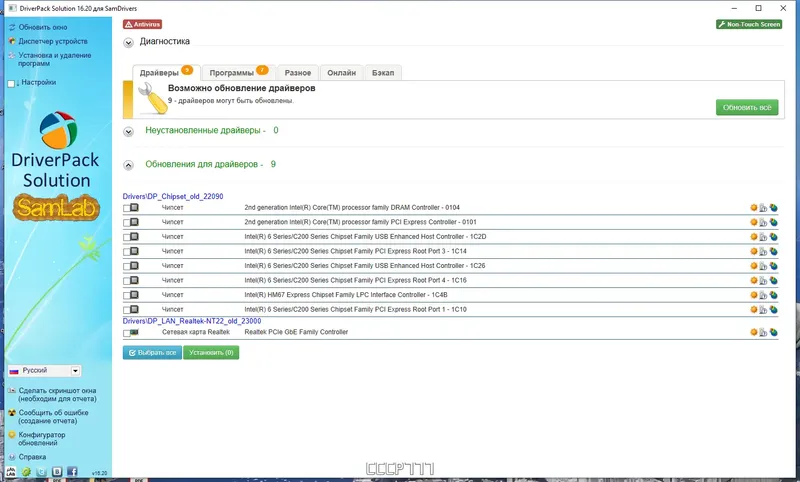Image resolution: width=800 pixels, height=482 pixels.
Task: Click the yellow Конфигуратор обновлений icon
Action: tap(12, 435)
